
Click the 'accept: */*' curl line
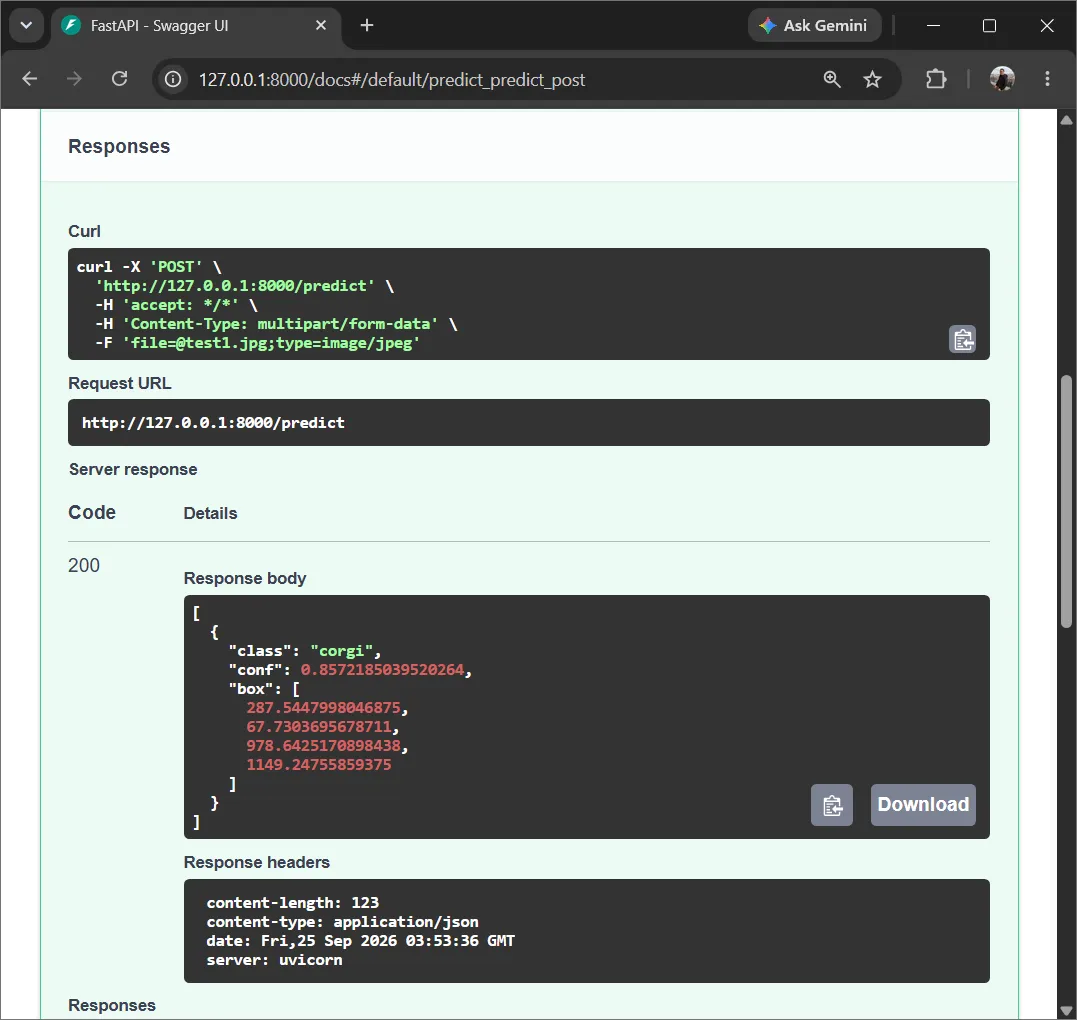click(176, 304)
